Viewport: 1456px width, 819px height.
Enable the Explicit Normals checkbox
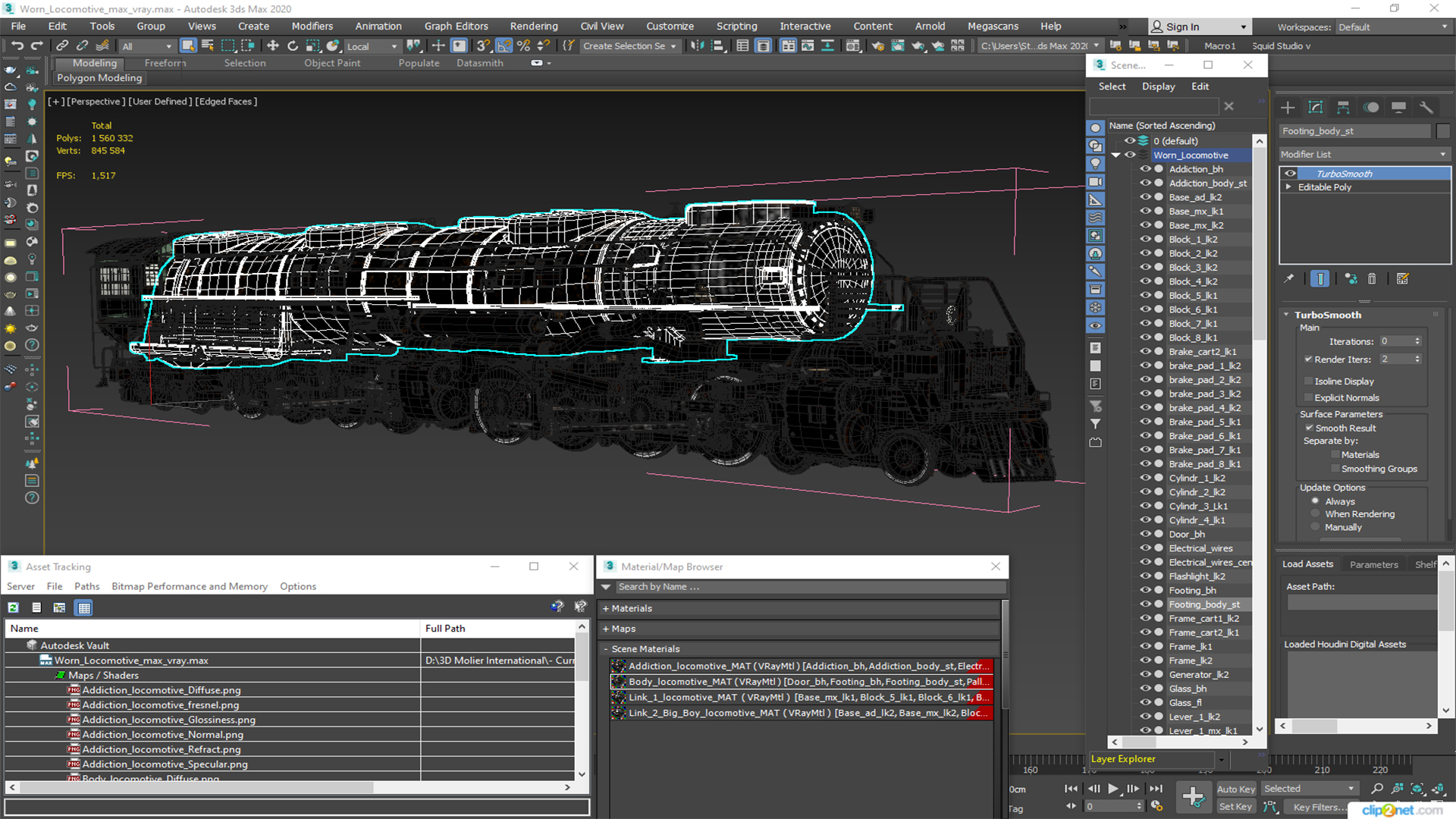click(x=1309, y=397)
